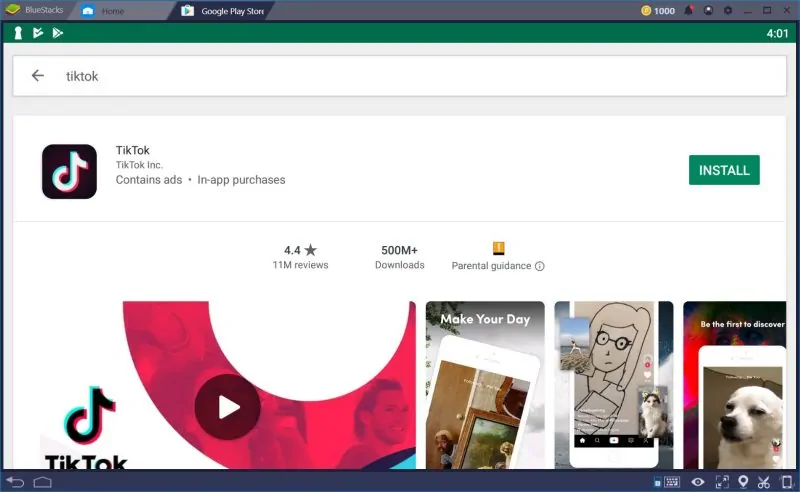Click the In-app purchases label

[241, 180]
